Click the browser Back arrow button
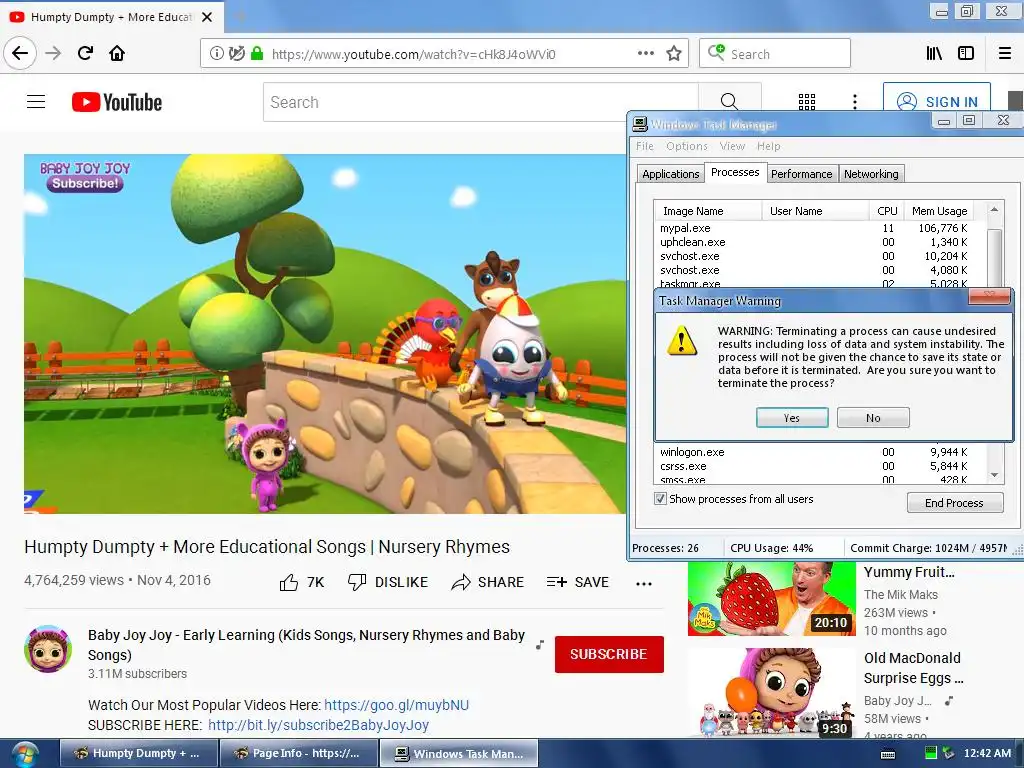Viewport: 1024px width, 768px height. coord(20,53)
